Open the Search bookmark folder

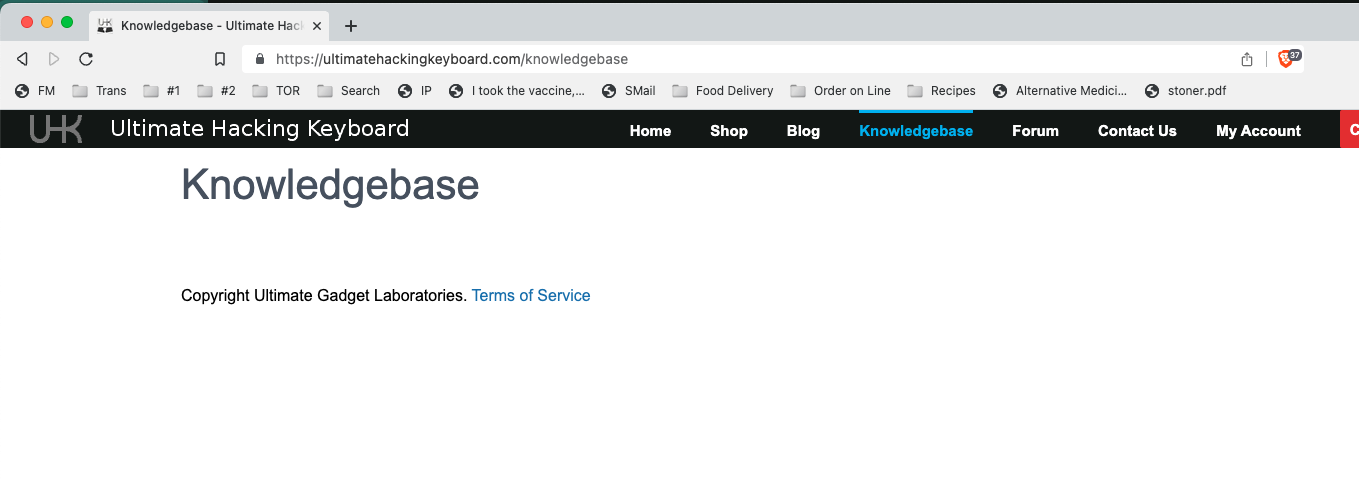(x=348, y=91)
